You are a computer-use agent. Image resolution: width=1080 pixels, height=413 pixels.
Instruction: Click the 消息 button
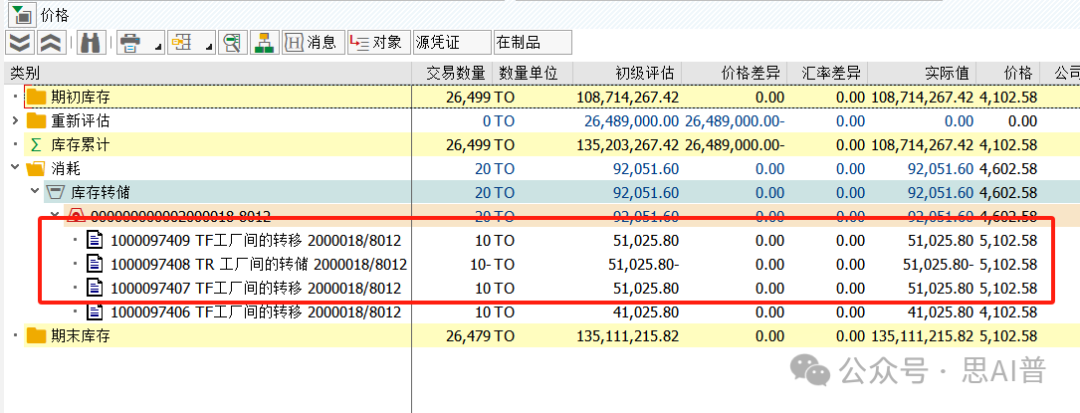311,43
